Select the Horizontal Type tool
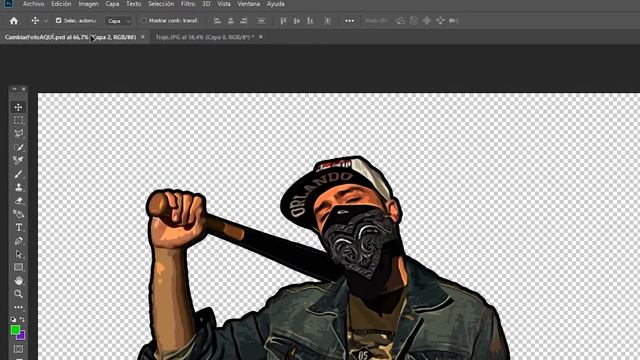 [18, 227]
